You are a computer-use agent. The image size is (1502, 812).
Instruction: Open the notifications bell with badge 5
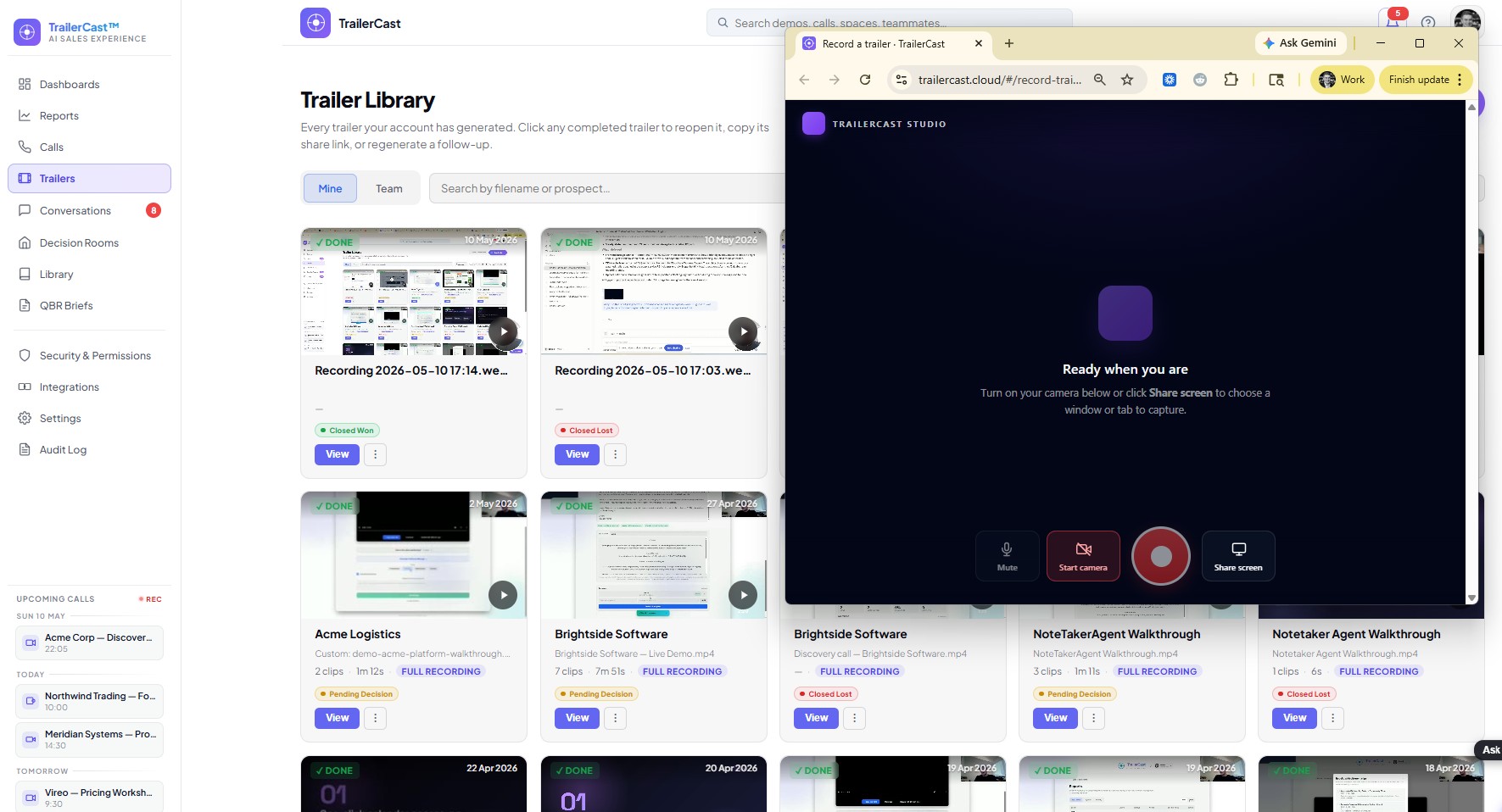pyautogui.click(x=1393, y=20)
